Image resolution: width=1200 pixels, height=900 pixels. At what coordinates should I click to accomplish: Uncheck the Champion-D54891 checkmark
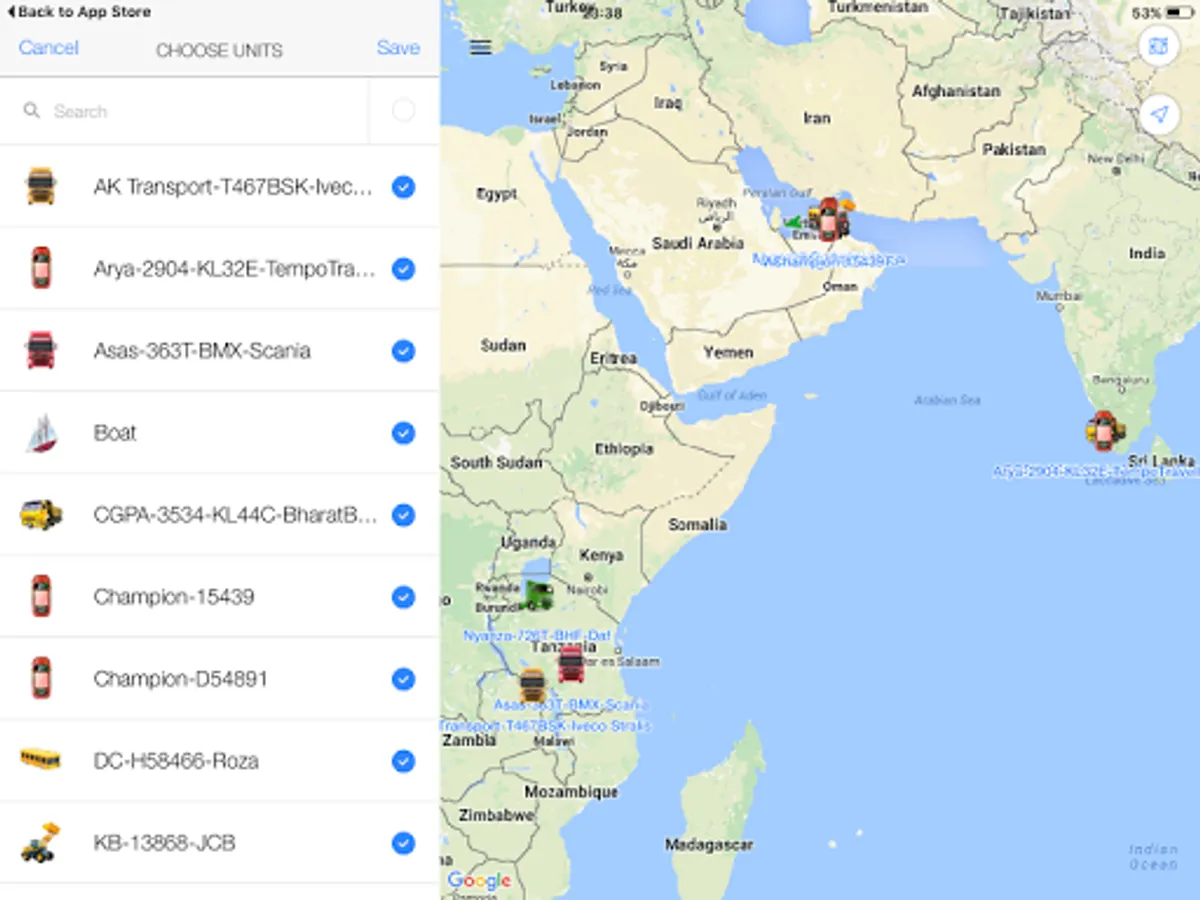tap(403, 679)
